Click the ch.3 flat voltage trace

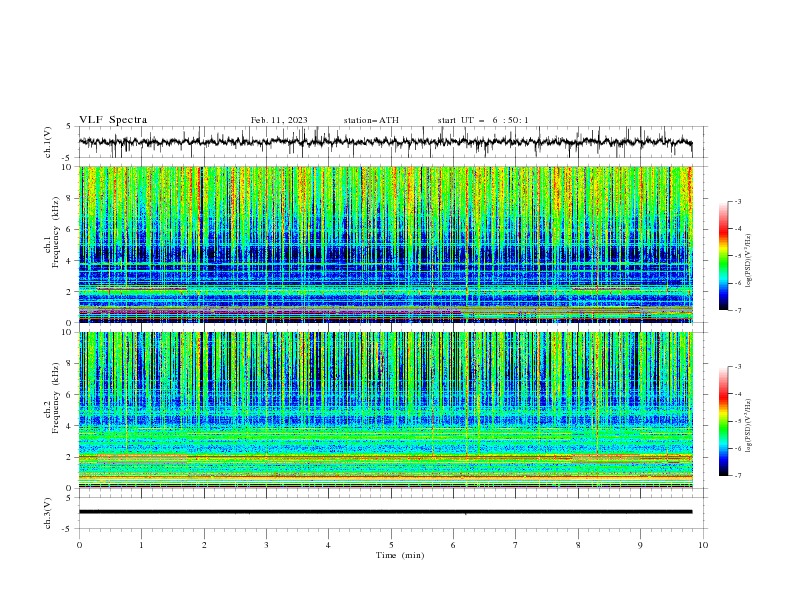[x=385, y=512]
